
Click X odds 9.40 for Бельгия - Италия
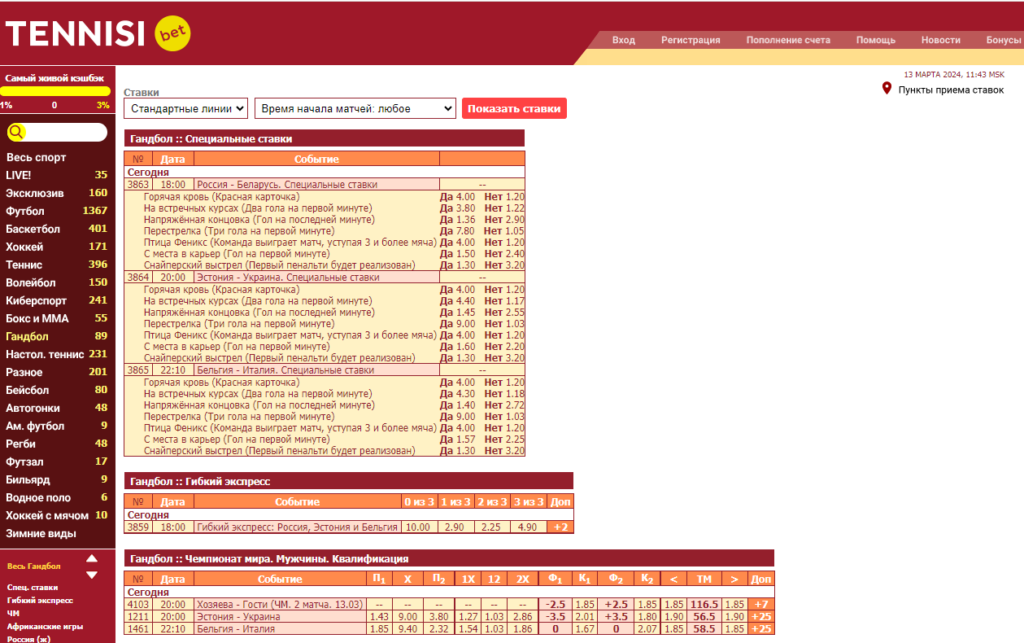point(408,629)
